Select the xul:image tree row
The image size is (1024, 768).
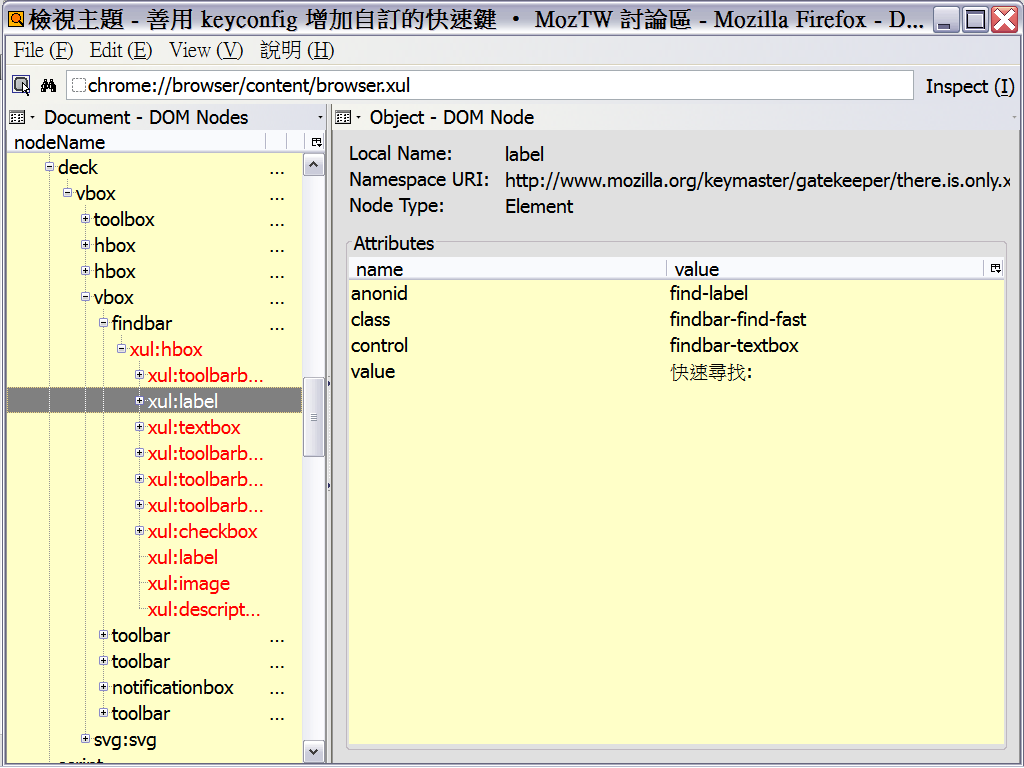(155, 584)
